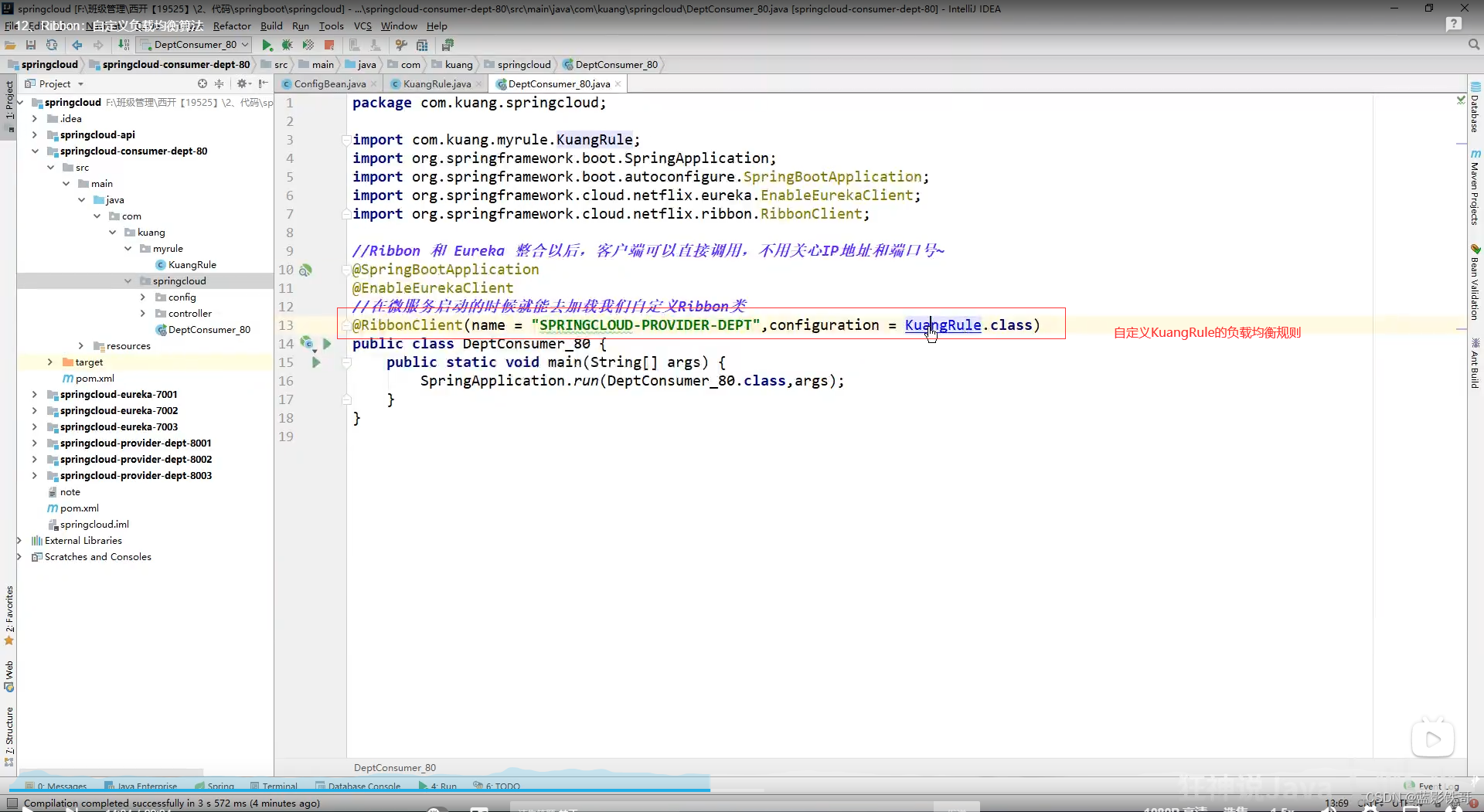
Task: Hide the Project panel with the hide icon
Action: (x=264, y=83)
